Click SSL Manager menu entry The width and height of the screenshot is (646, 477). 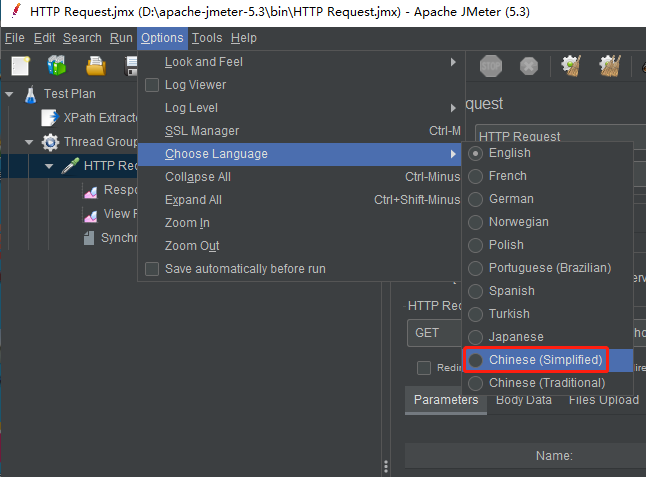click(300, 131)
